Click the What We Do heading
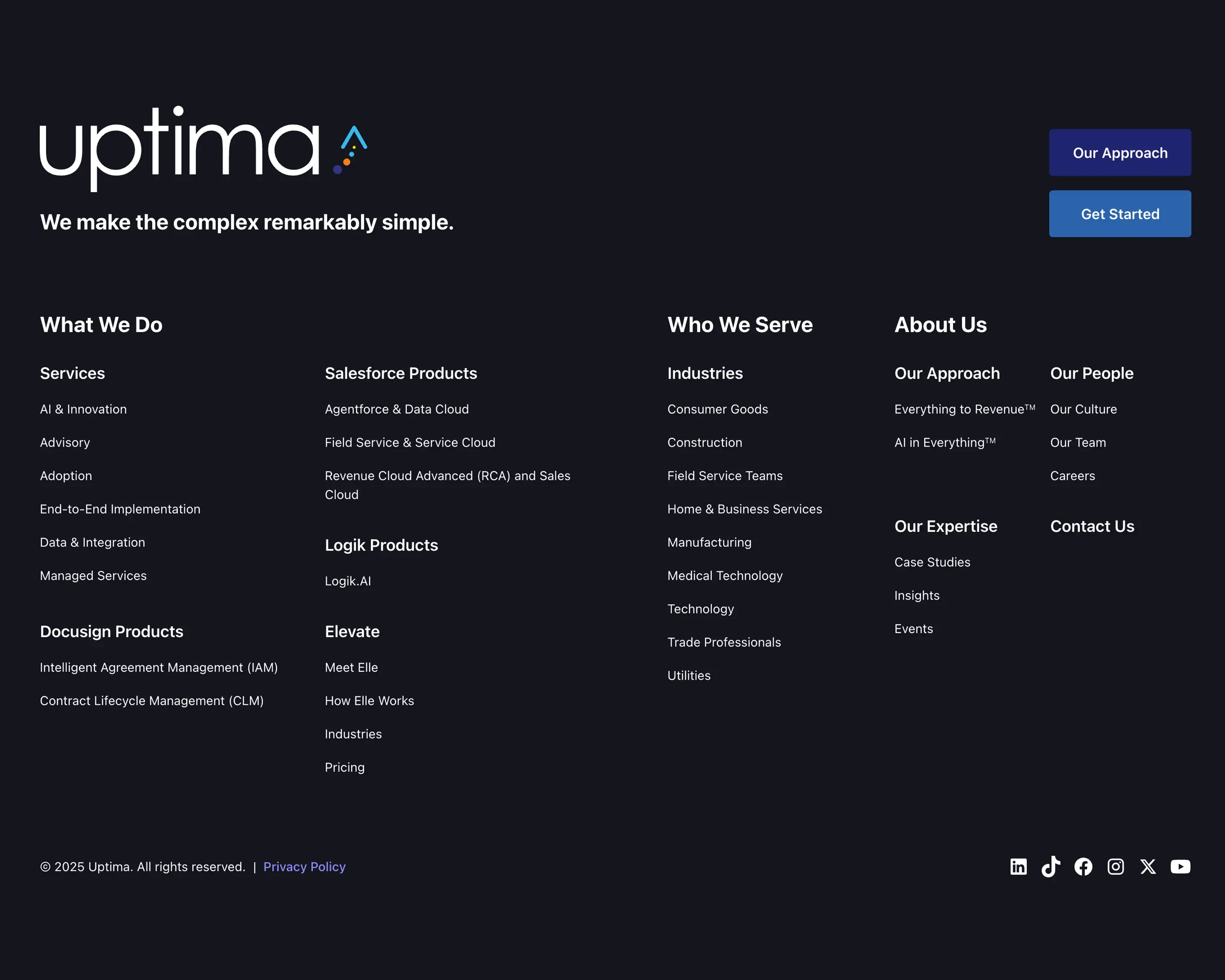This screenshot has width=1225, height=980. (x=101, y=325)
